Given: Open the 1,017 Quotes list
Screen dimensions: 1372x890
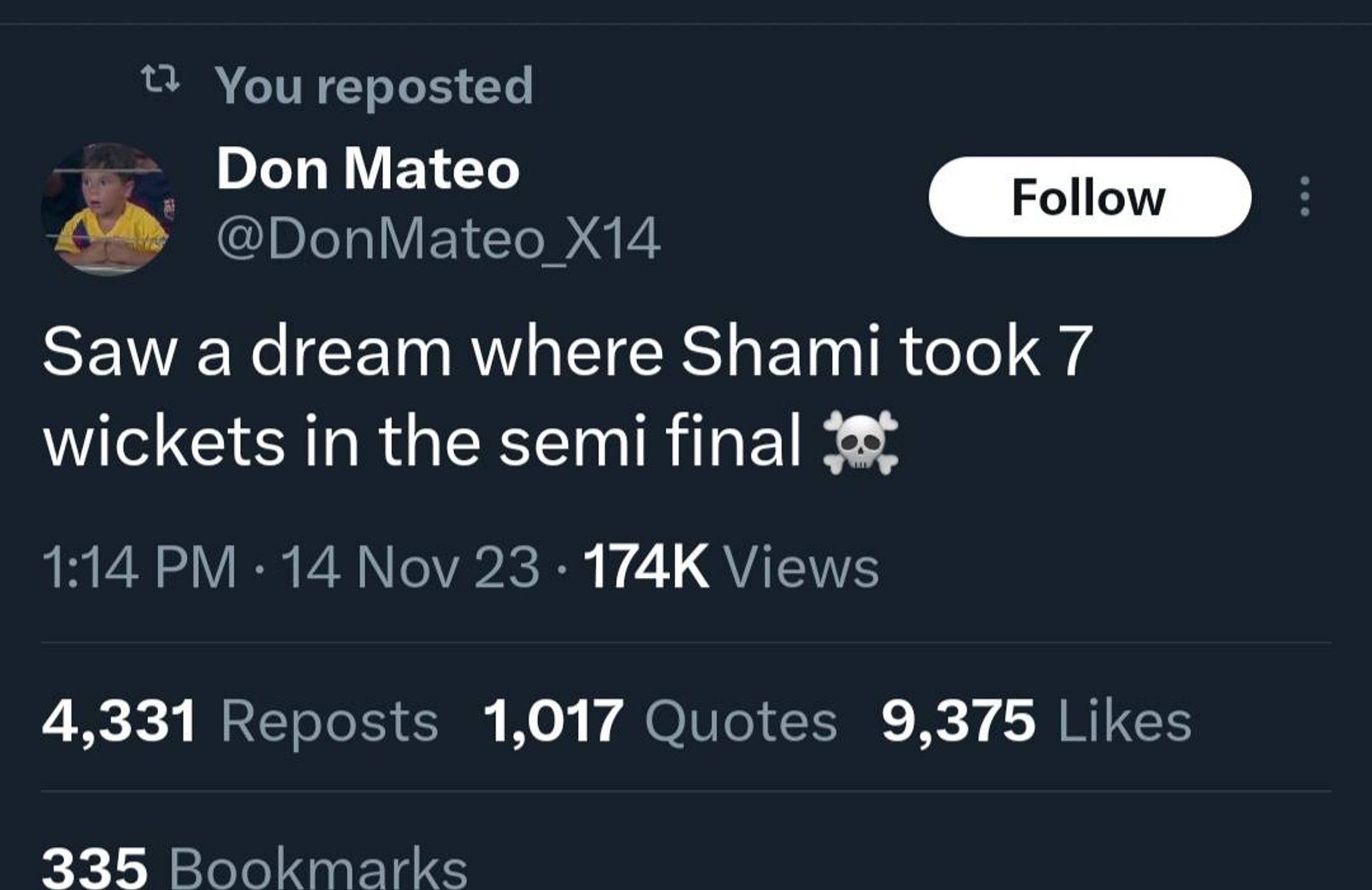Looking at the screenshot, I should (660, 722).
